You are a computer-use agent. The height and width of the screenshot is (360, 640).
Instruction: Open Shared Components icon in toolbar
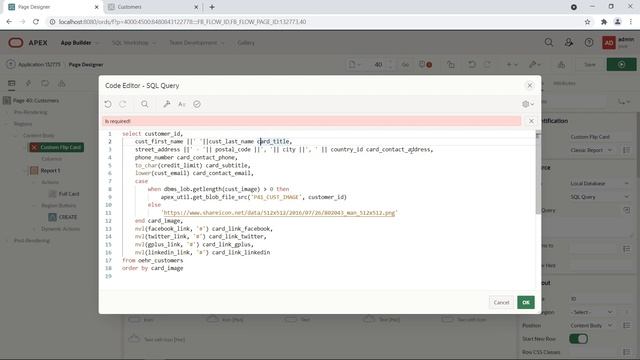(561, 64)
